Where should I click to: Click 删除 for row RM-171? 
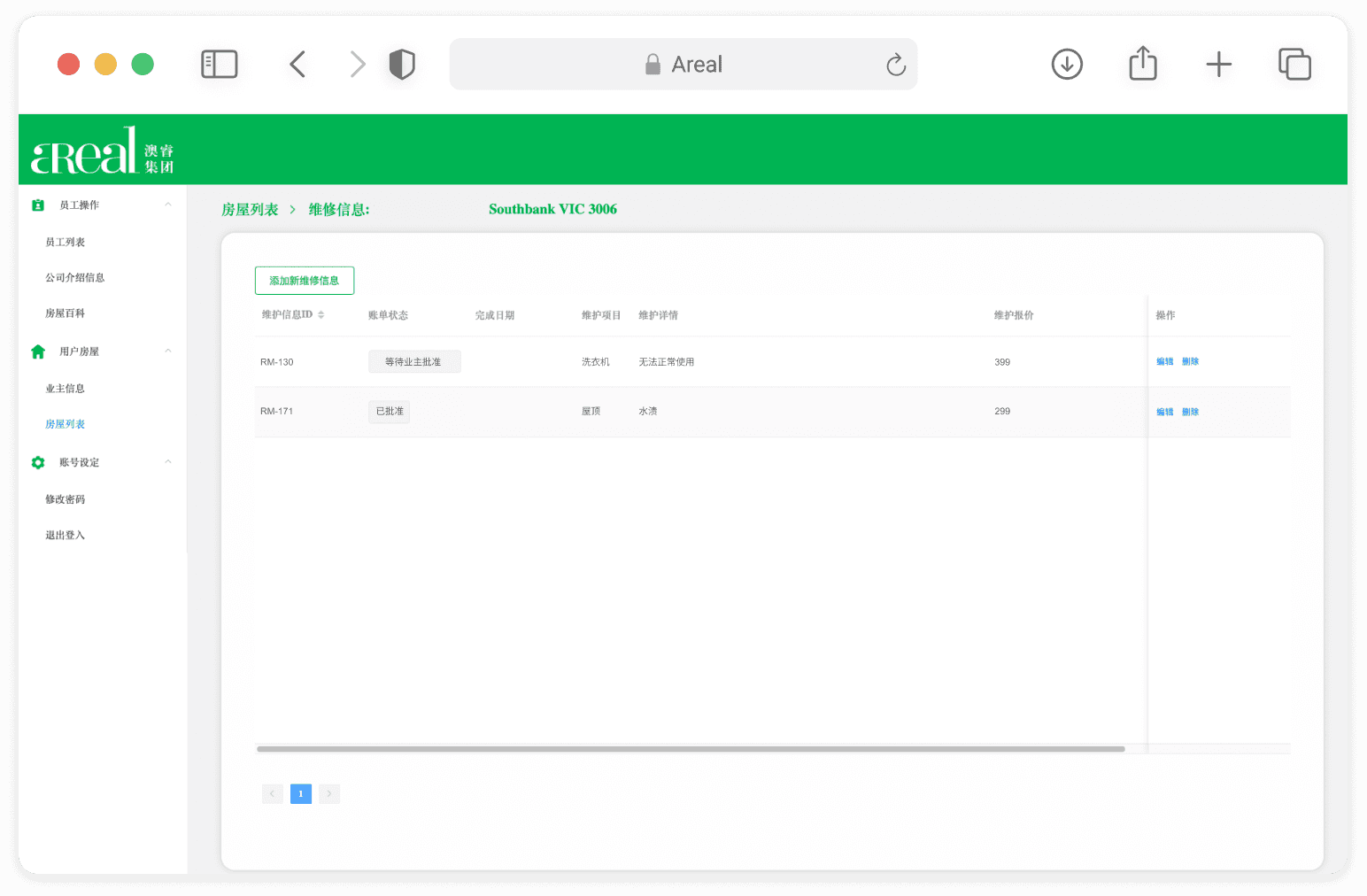pyautogui.click(x=1191, y=412)
